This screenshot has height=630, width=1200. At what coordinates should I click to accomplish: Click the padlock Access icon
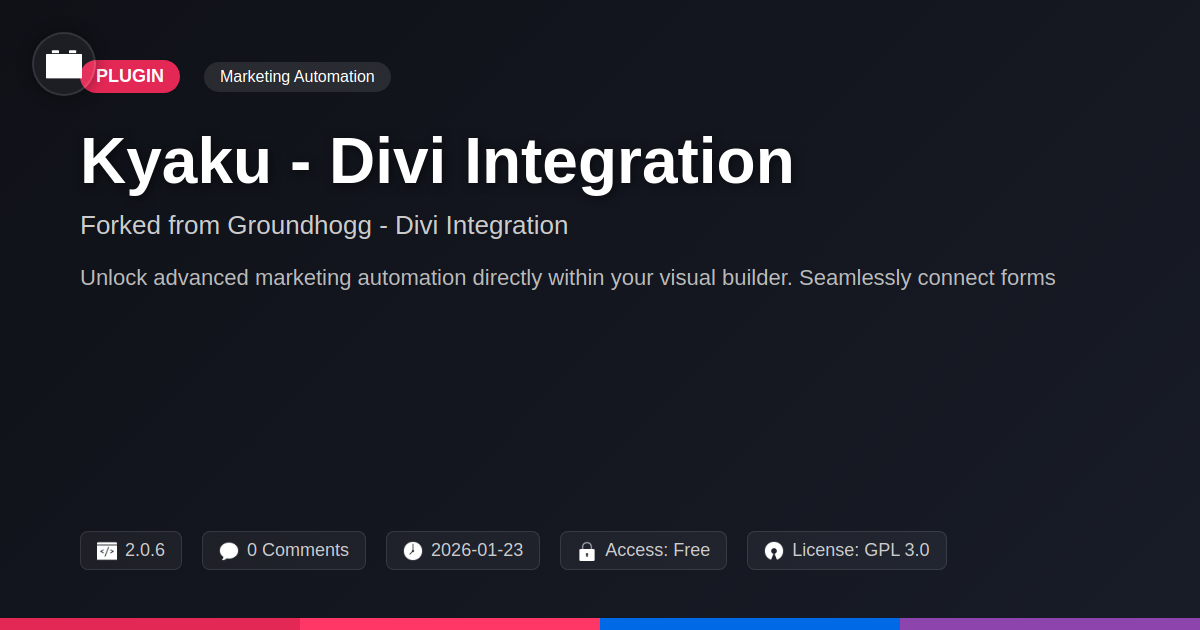[x=587, y=551]
